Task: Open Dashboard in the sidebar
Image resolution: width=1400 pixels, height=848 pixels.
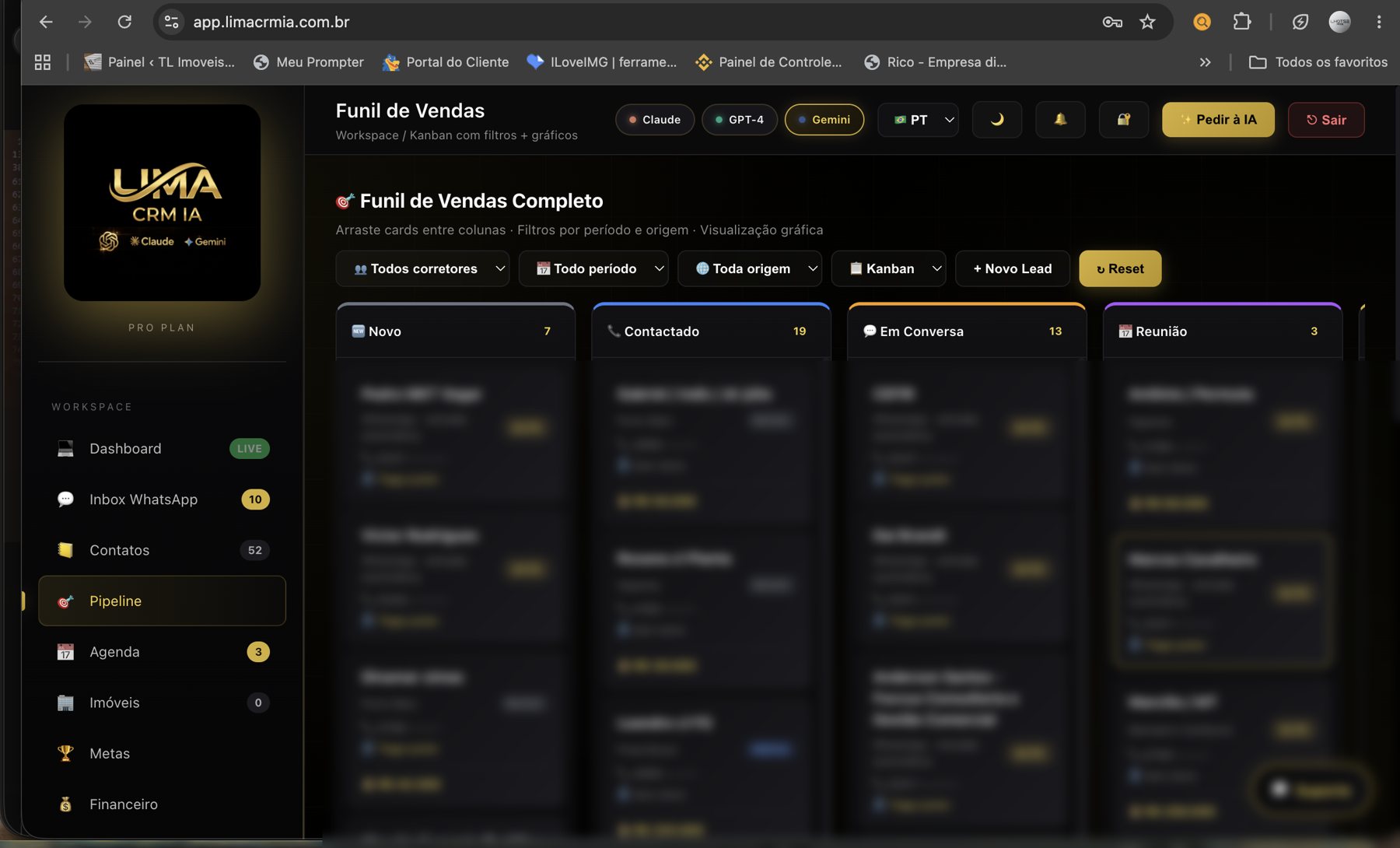Action: 162,449
